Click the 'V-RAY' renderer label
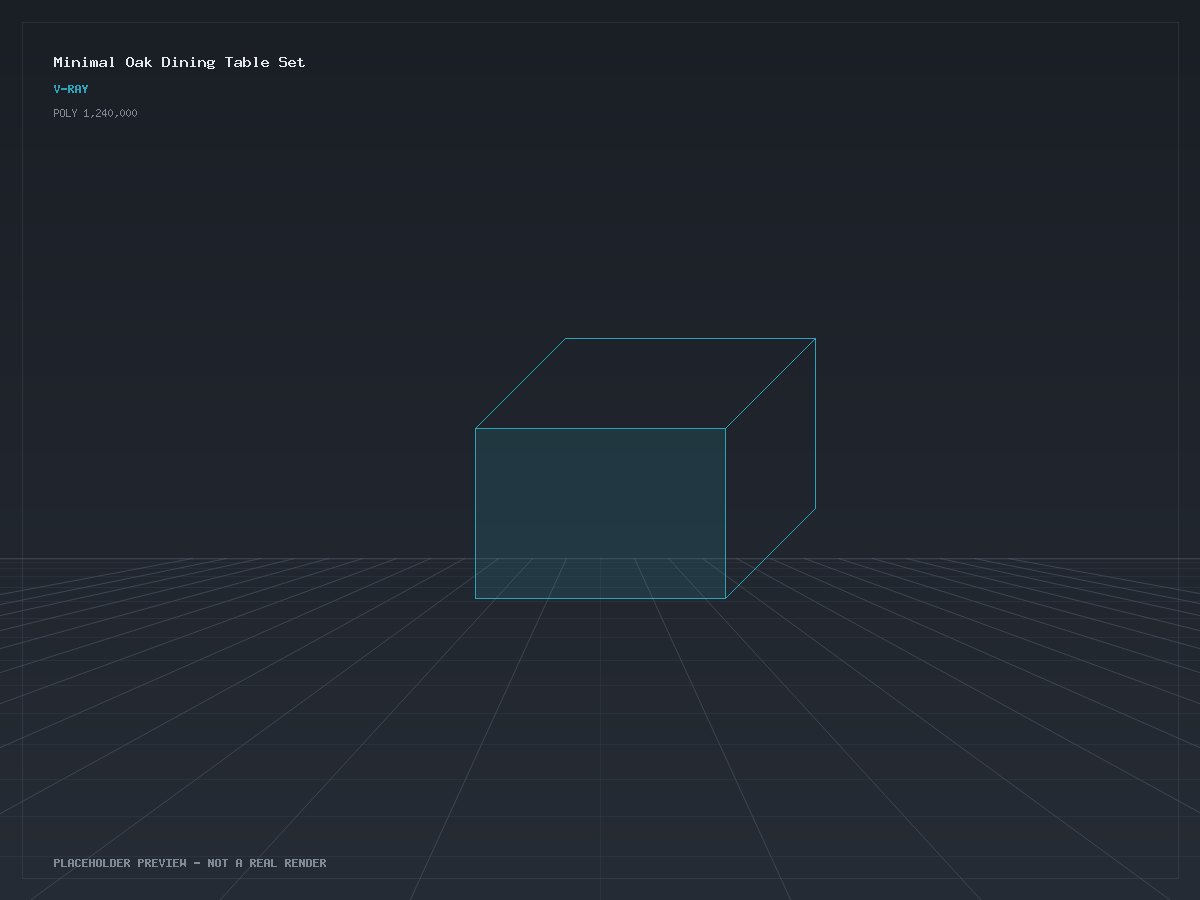1200x900 pixels. click(x=71, y=89)
